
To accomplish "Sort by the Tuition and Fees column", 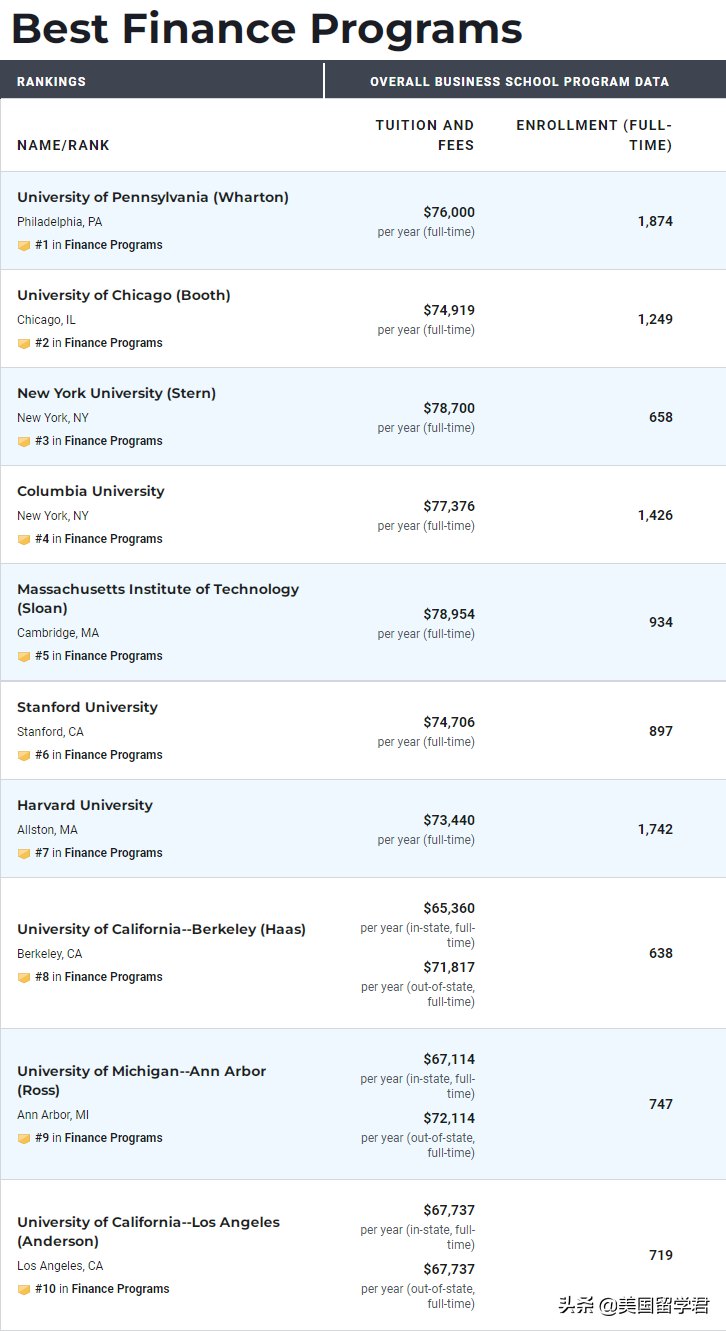I will coord(425,135).
